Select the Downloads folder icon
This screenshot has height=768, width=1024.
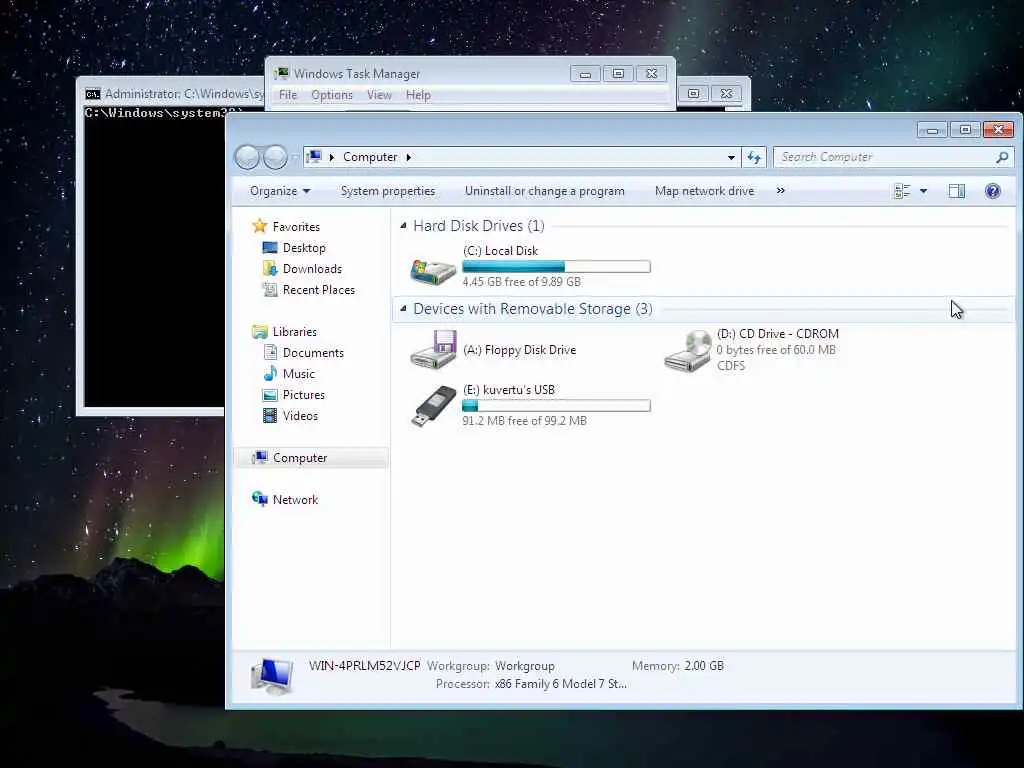(x=270, y=268)
